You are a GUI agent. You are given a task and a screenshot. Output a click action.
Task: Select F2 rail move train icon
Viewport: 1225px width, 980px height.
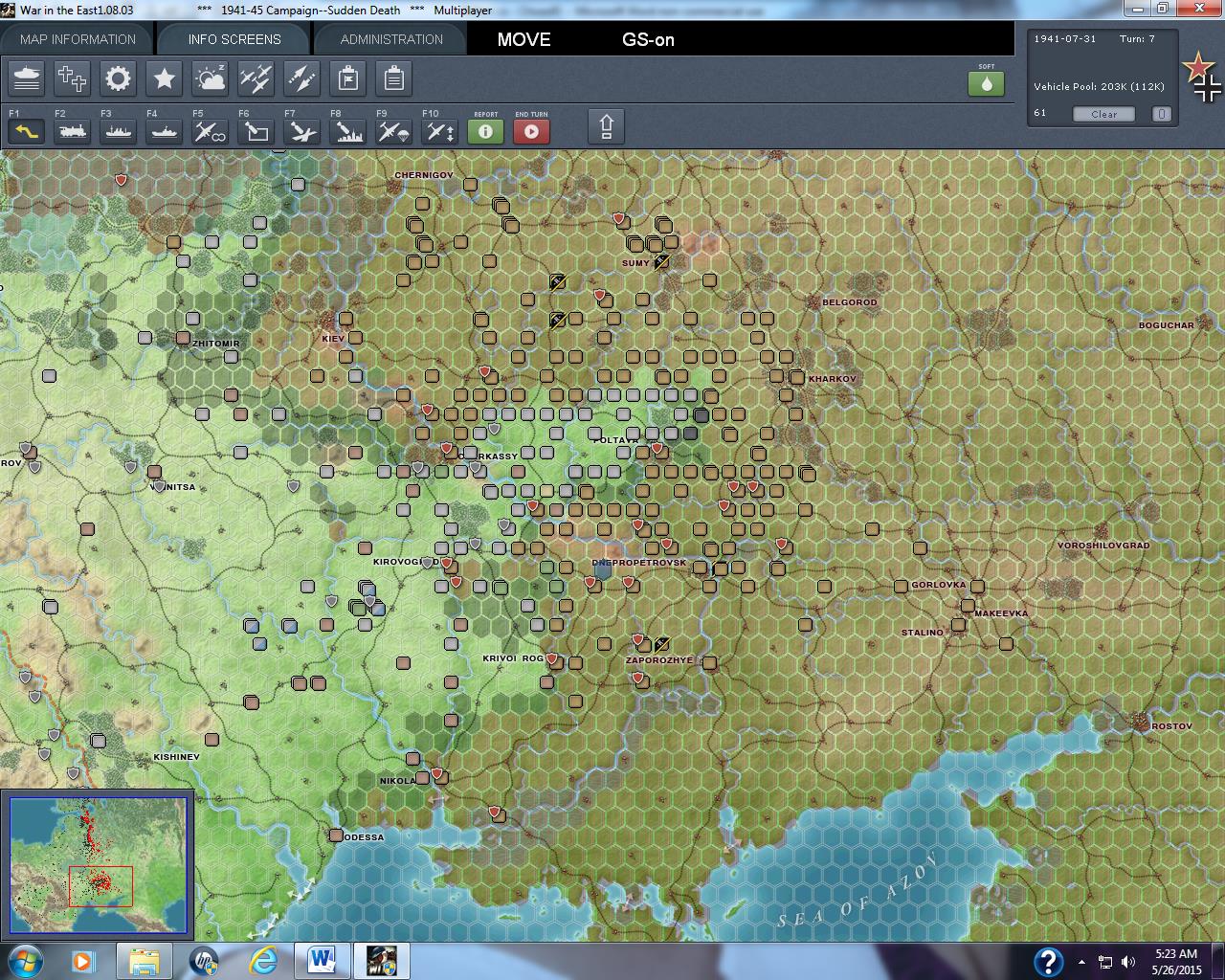click(x=73, y=131)
